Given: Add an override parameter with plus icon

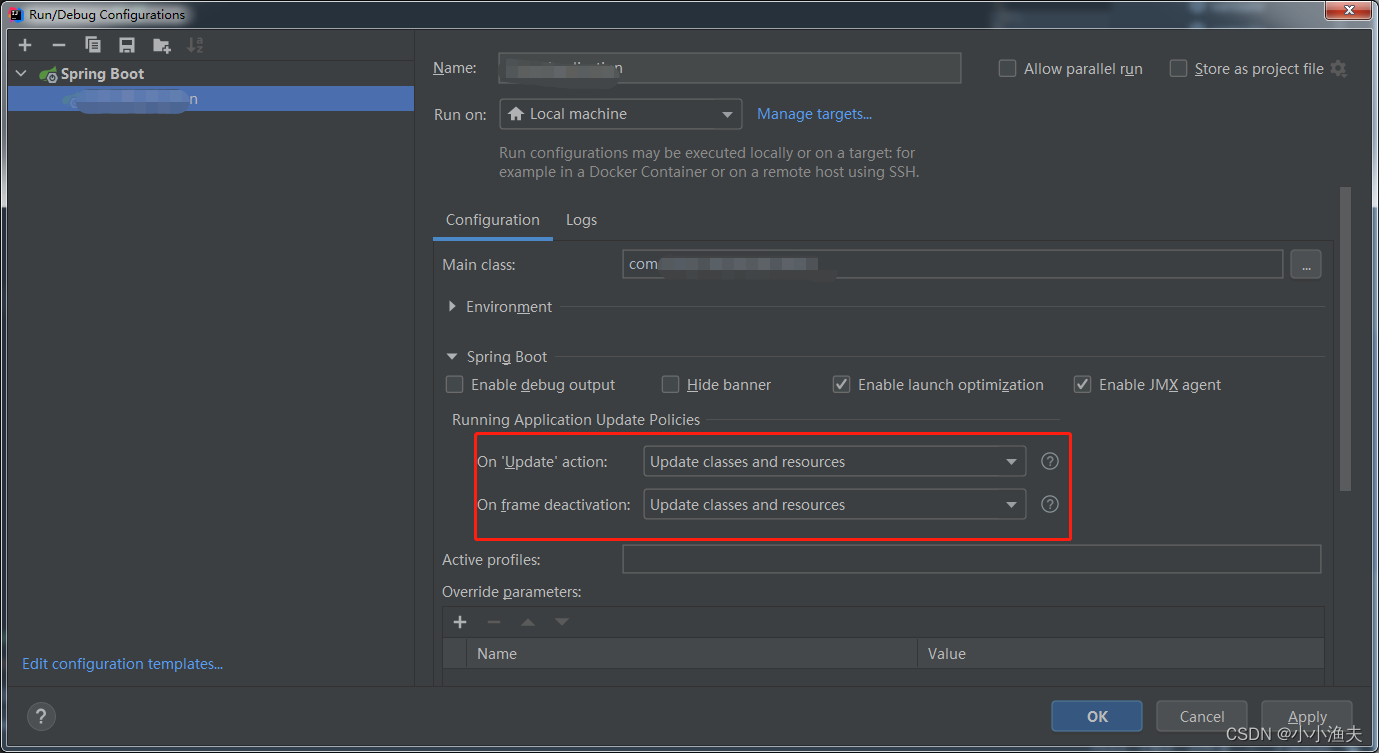Looking at the screenshot, I should [x=460, y=622].
